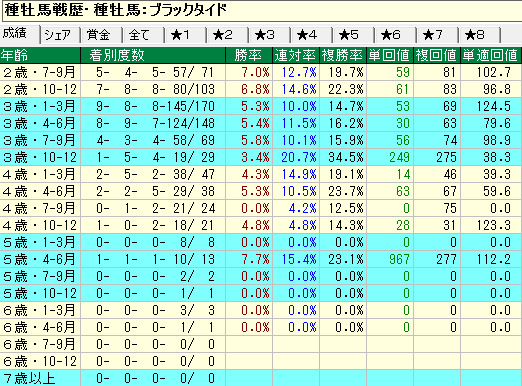The width and height of the screenshot is (522, 386).
Task: Select the 3歳・10-12 row
Action: pos(261,157)
